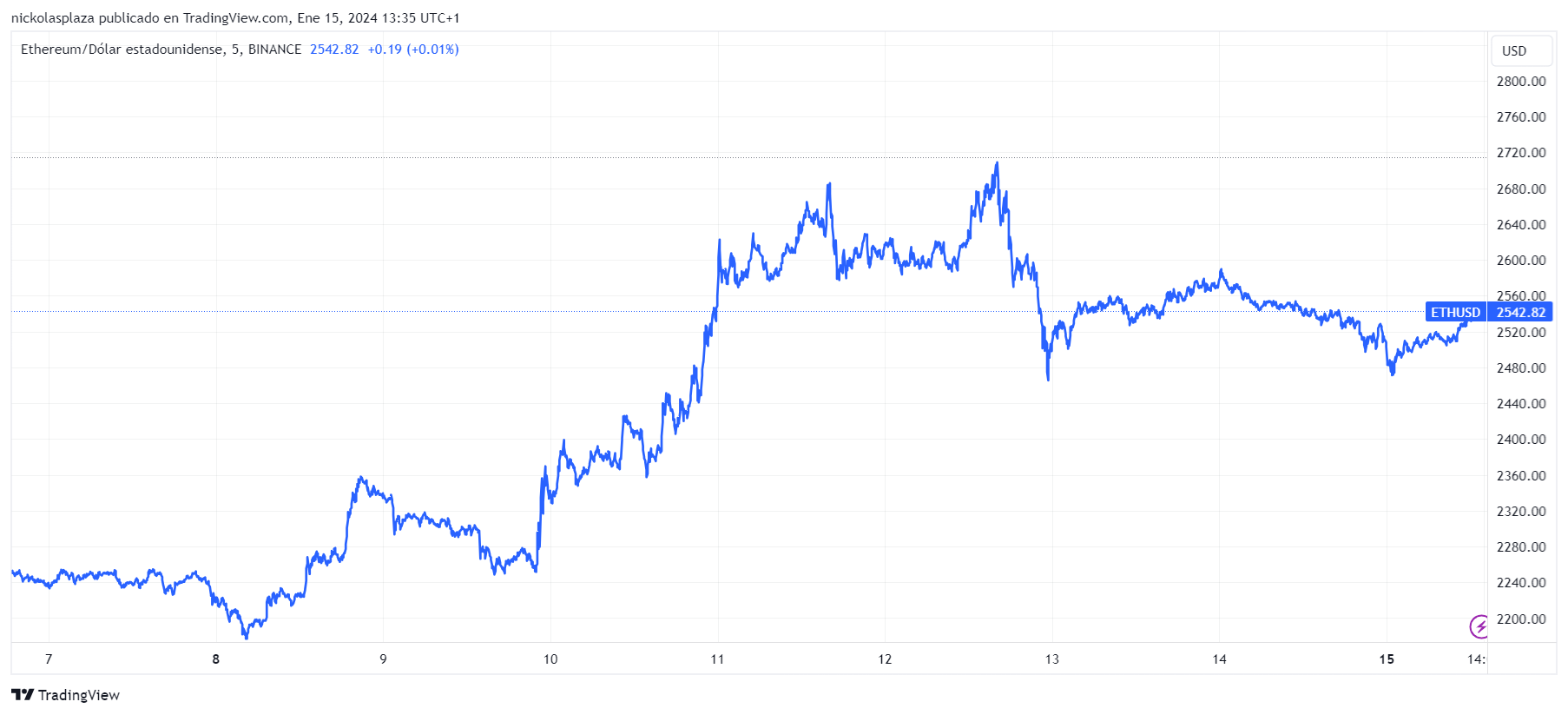
Task: Select date 11 on the time axis
Action: 717,659
